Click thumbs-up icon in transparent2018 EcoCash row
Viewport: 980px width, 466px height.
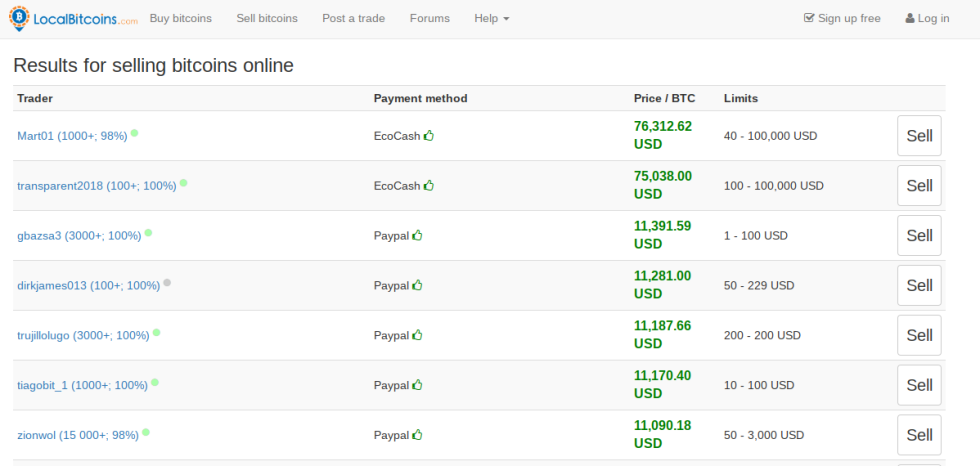coord(429,185)
